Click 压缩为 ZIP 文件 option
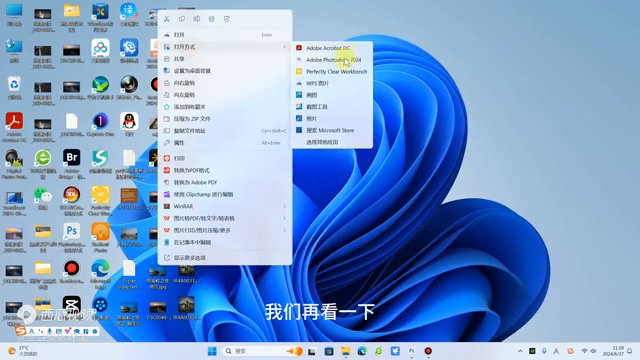640x360 pixels. [x=225, y=119]
